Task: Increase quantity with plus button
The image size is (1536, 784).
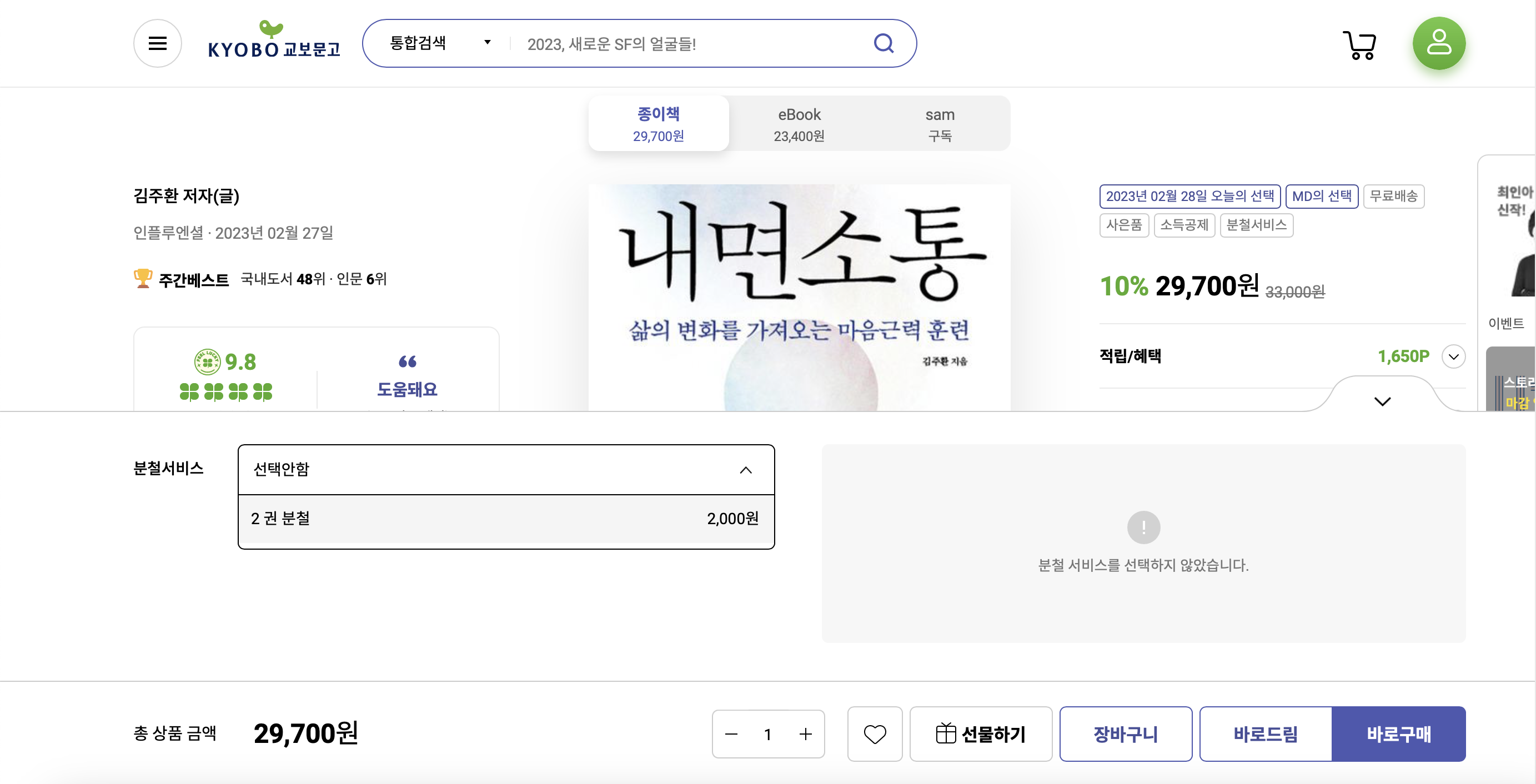Action: [x=806, y=734]
